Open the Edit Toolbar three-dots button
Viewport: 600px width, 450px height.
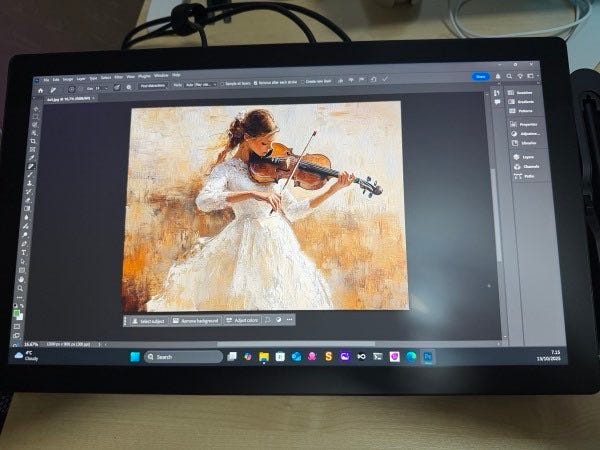pyautogui.click(x=20, y=297)
